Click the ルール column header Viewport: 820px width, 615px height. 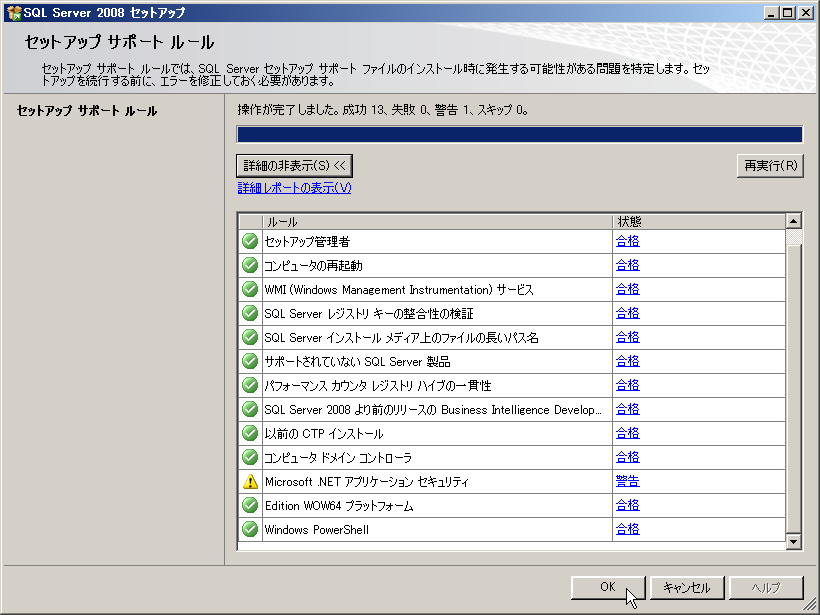437,222
